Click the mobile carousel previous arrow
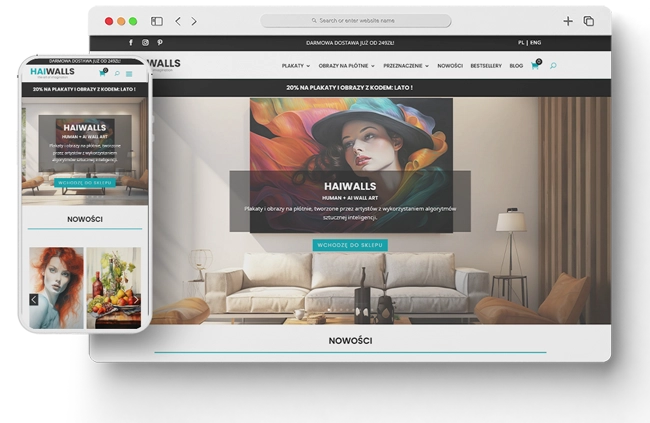 click(34, 299)
